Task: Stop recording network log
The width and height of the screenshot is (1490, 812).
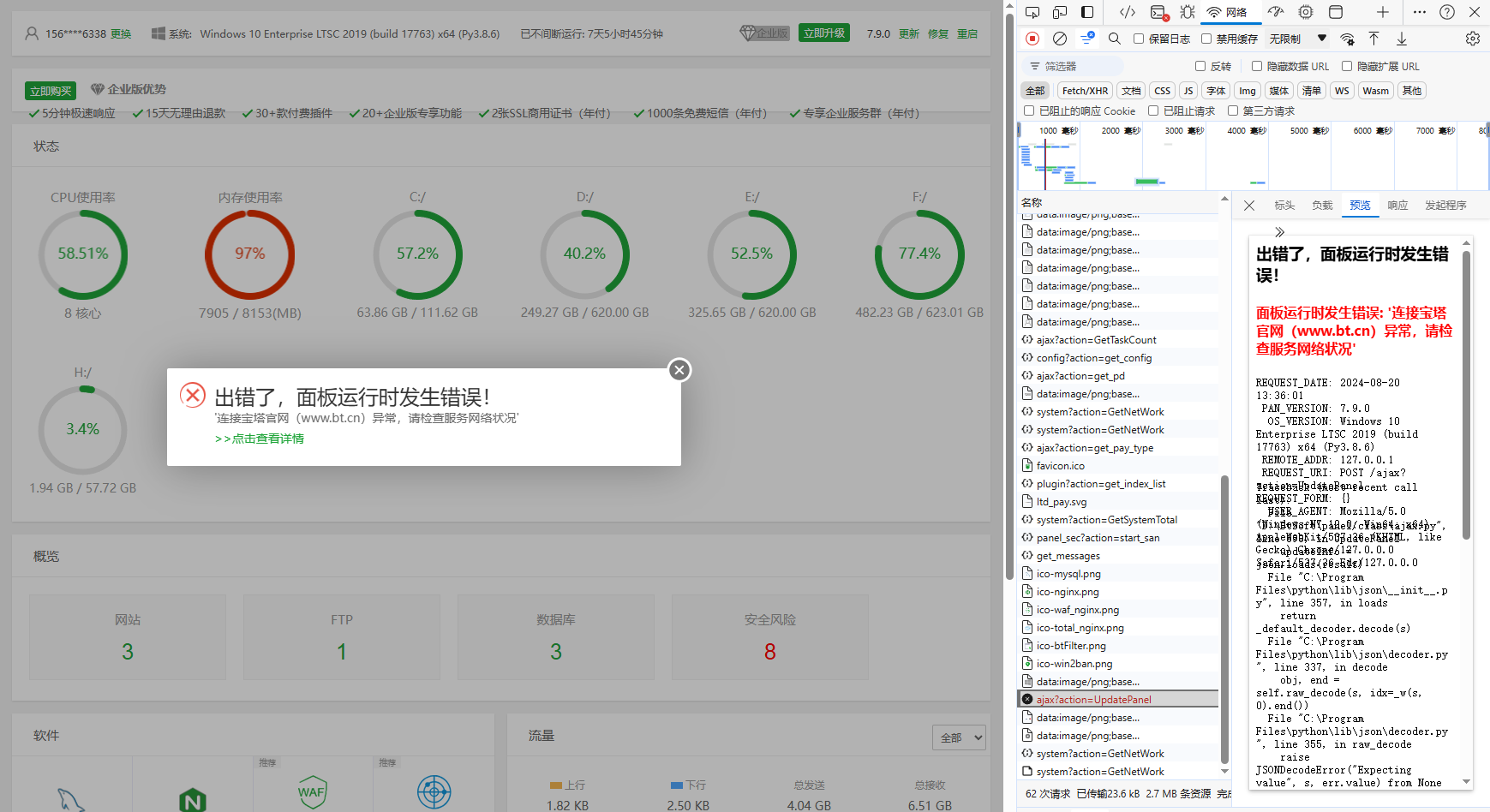Action: tap(1032, 39)
